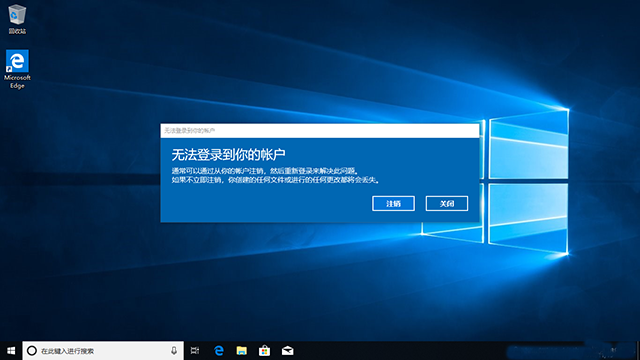Select the Microsoft Edge desktop shortcut
The image size is (640, 360).
pos(17,69)
